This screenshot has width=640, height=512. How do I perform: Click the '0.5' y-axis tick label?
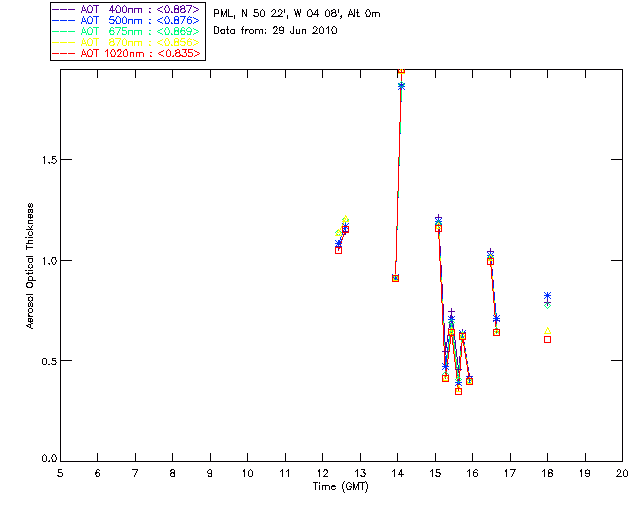pyautogui.click(x=48, y=361)
